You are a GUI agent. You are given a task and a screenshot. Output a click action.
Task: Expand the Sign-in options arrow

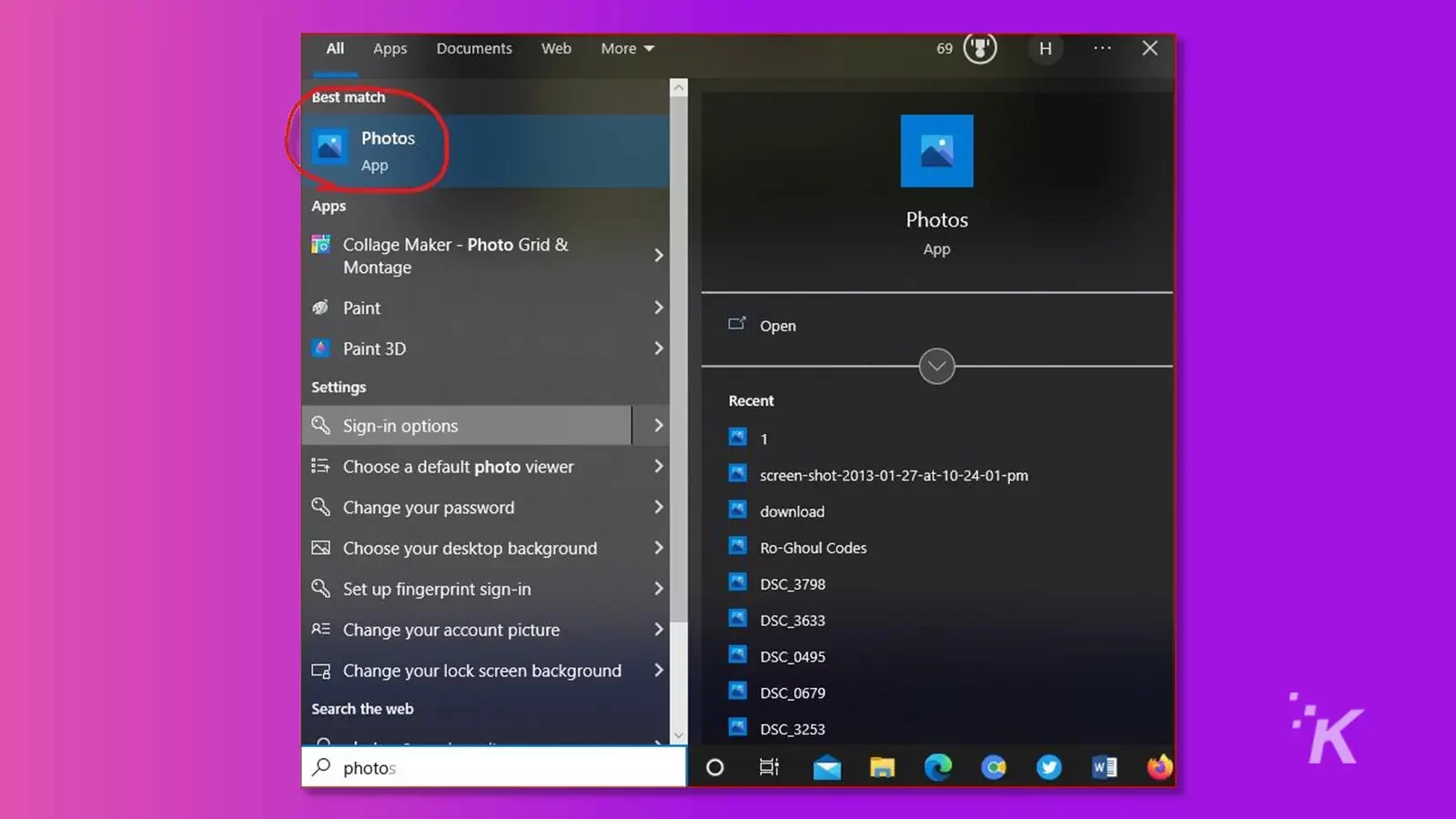tap(659, 425)
